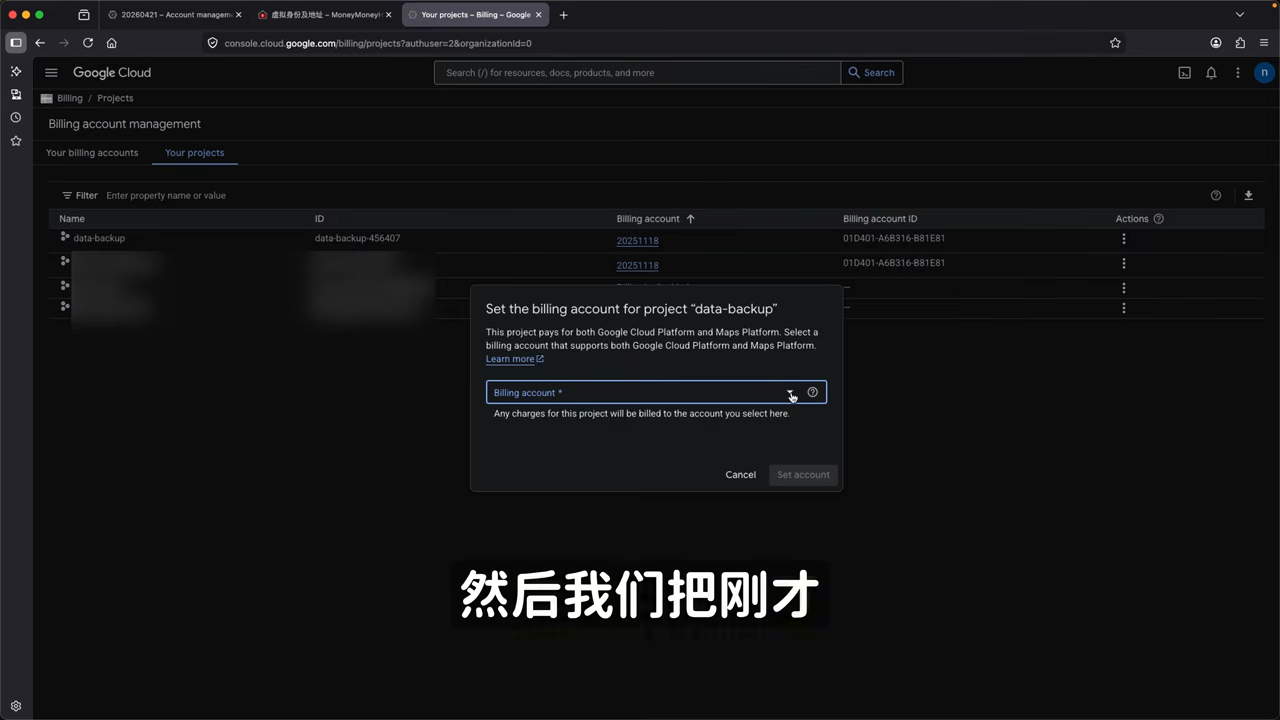1280x720 pixels.
Task: Click the ID column header
Action: point(320,219)
